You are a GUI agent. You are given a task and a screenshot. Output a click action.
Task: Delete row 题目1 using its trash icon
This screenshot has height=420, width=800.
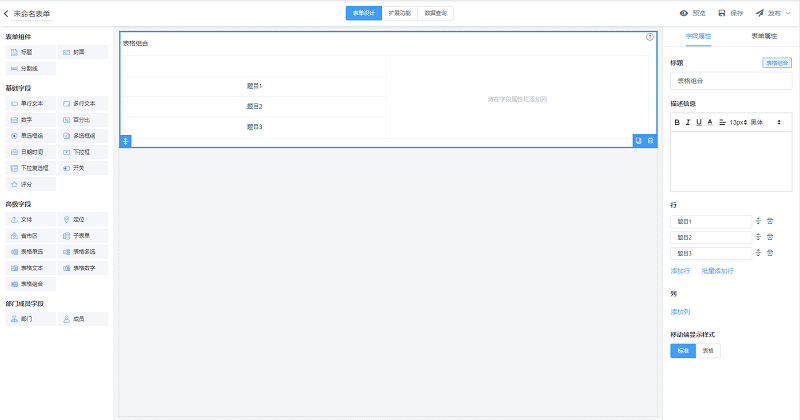pos(770,221)
